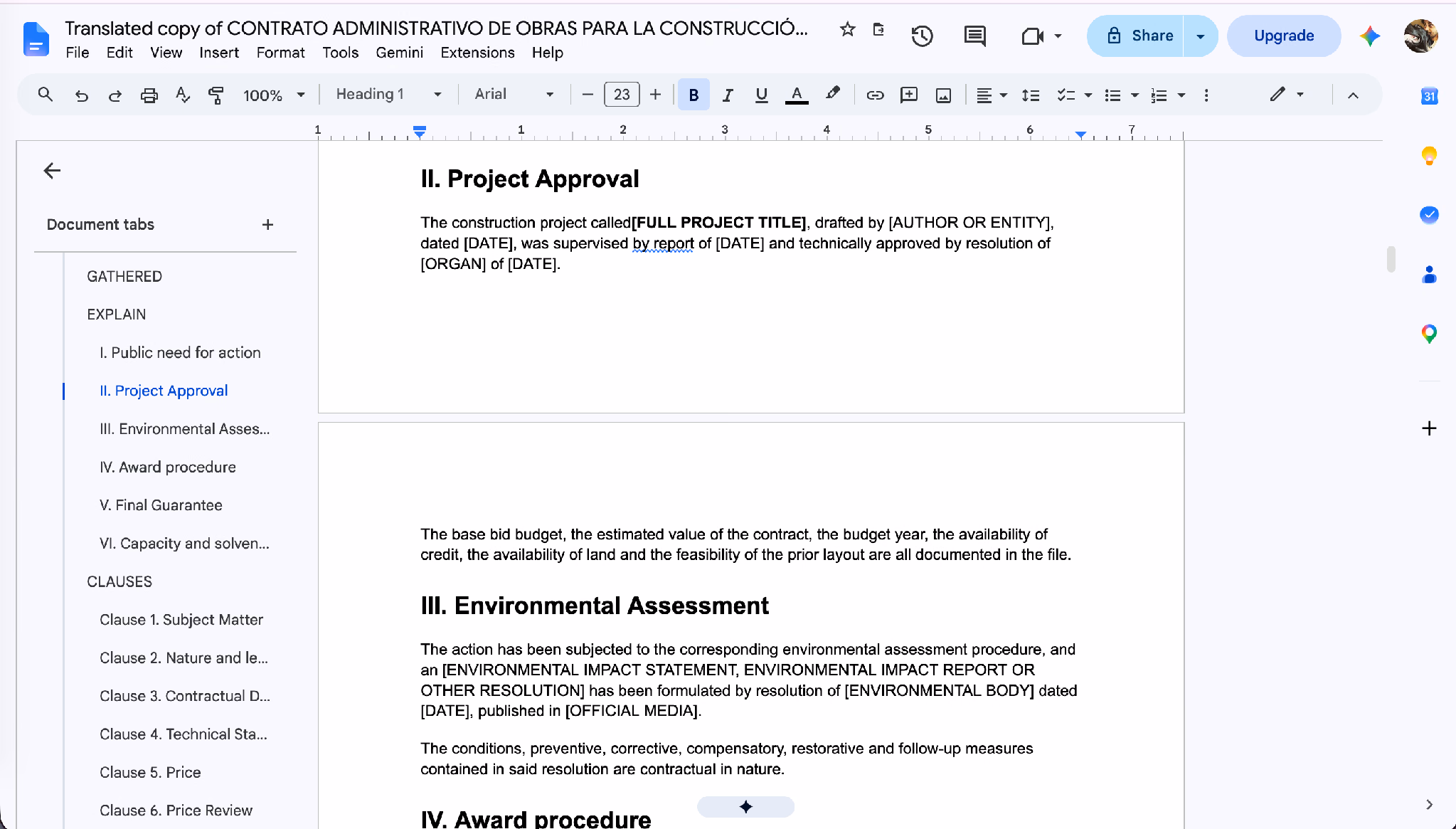Select the Paint format tool
The height and width of the screenshot is (829, 1456).
216,95
